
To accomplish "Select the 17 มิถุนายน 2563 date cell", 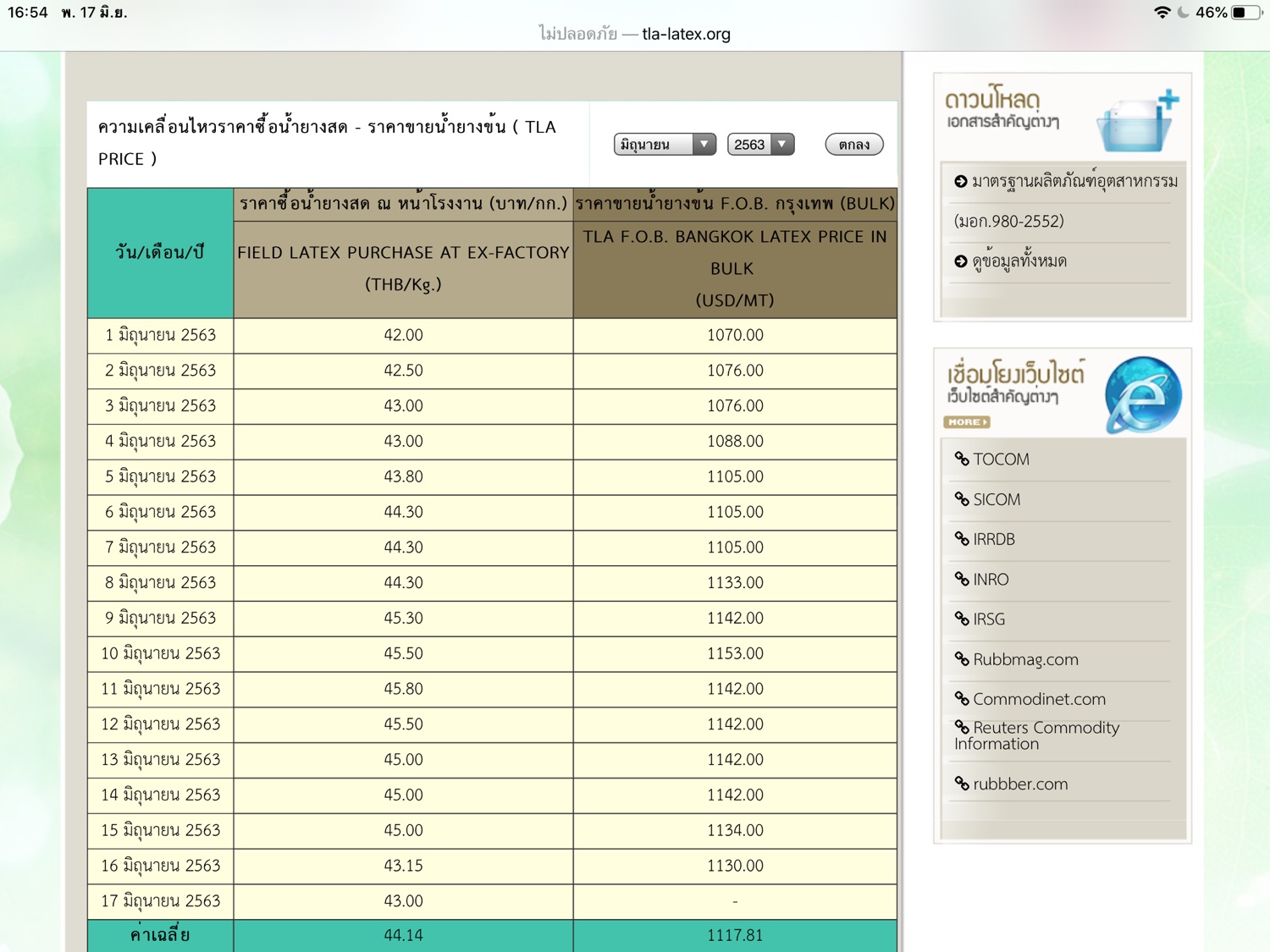I will [161, 901].
